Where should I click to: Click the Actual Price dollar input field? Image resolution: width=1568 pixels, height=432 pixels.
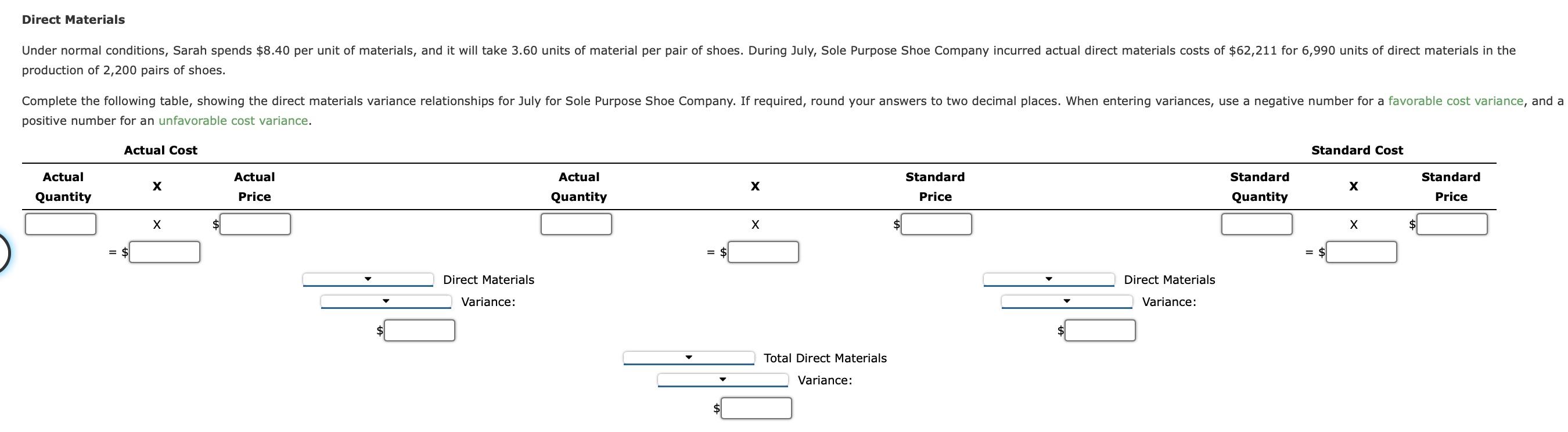[255, 224]
